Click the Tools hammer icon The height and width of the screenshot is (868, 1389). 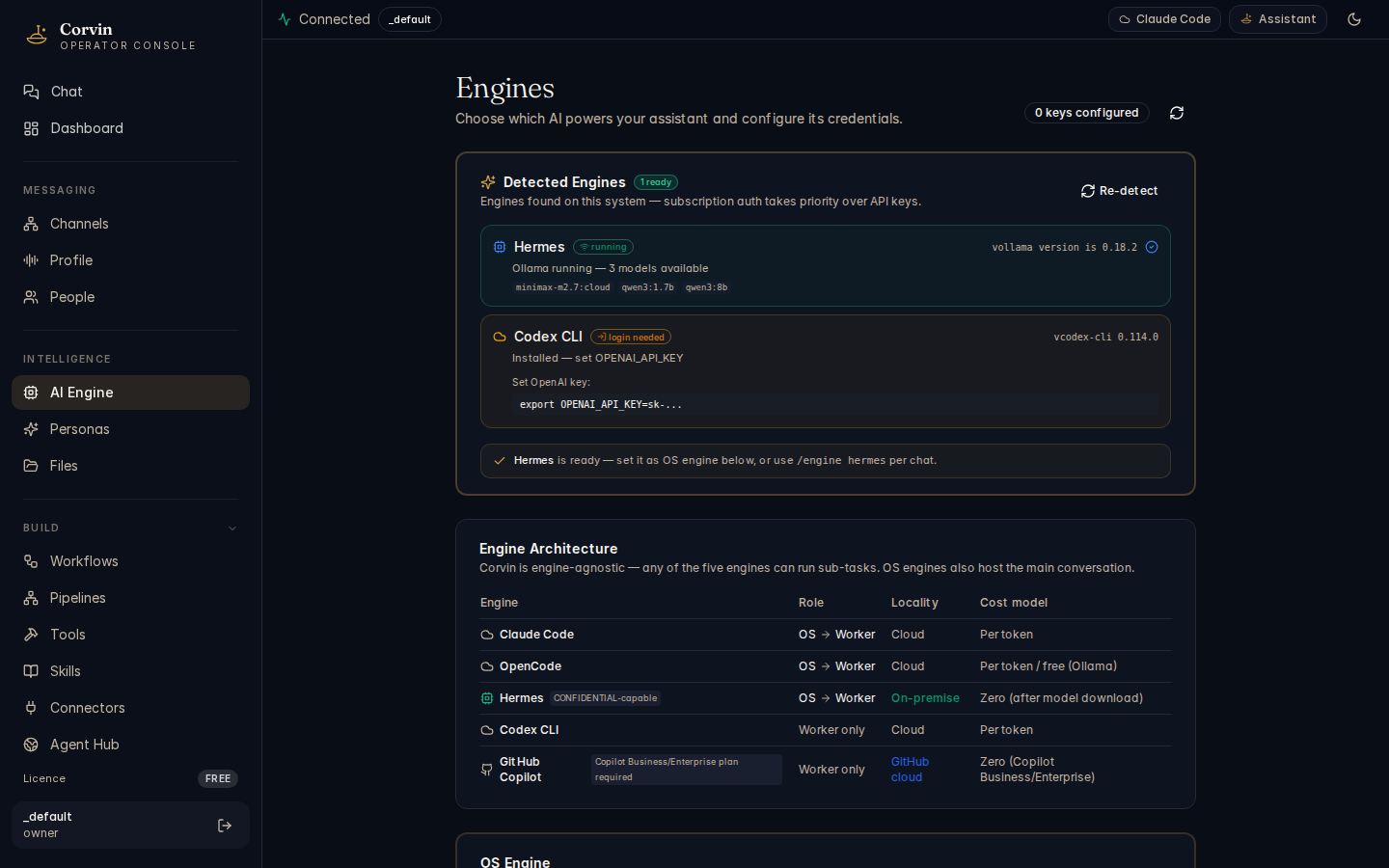(x=31, y=635)
